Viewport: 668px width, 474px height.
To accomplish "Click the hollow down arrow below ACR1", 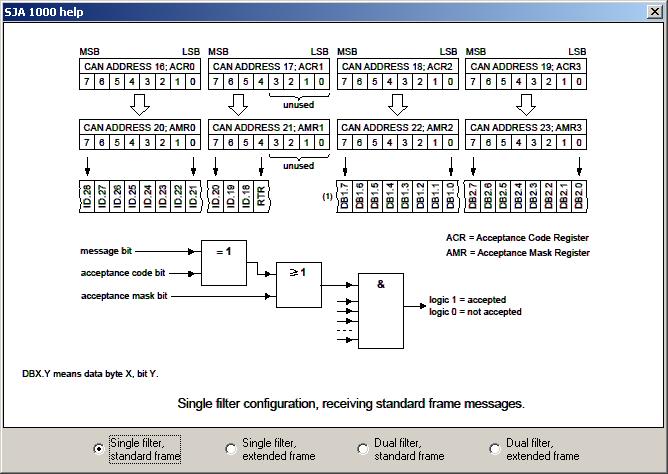I will pos(238,105).
